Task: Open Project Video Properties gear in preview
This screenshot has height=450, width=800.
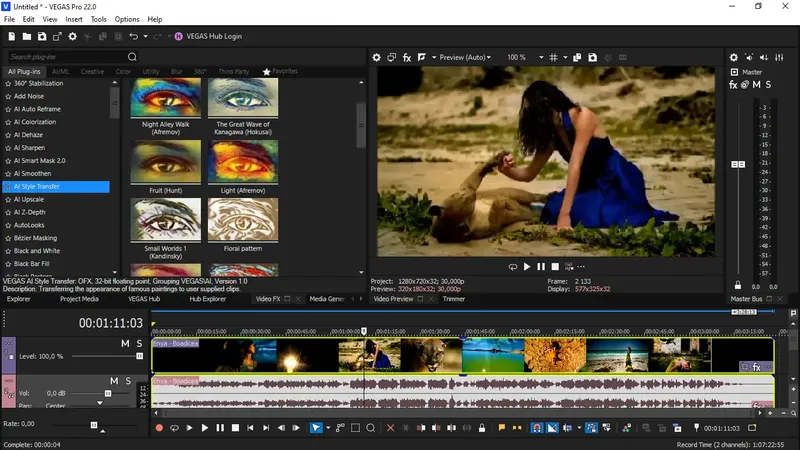Action: [377, 57]
